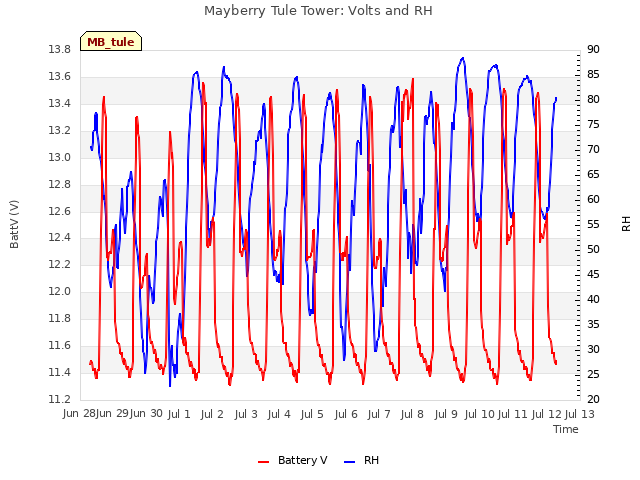Click the 45 RH axis value

coord(593,274)
